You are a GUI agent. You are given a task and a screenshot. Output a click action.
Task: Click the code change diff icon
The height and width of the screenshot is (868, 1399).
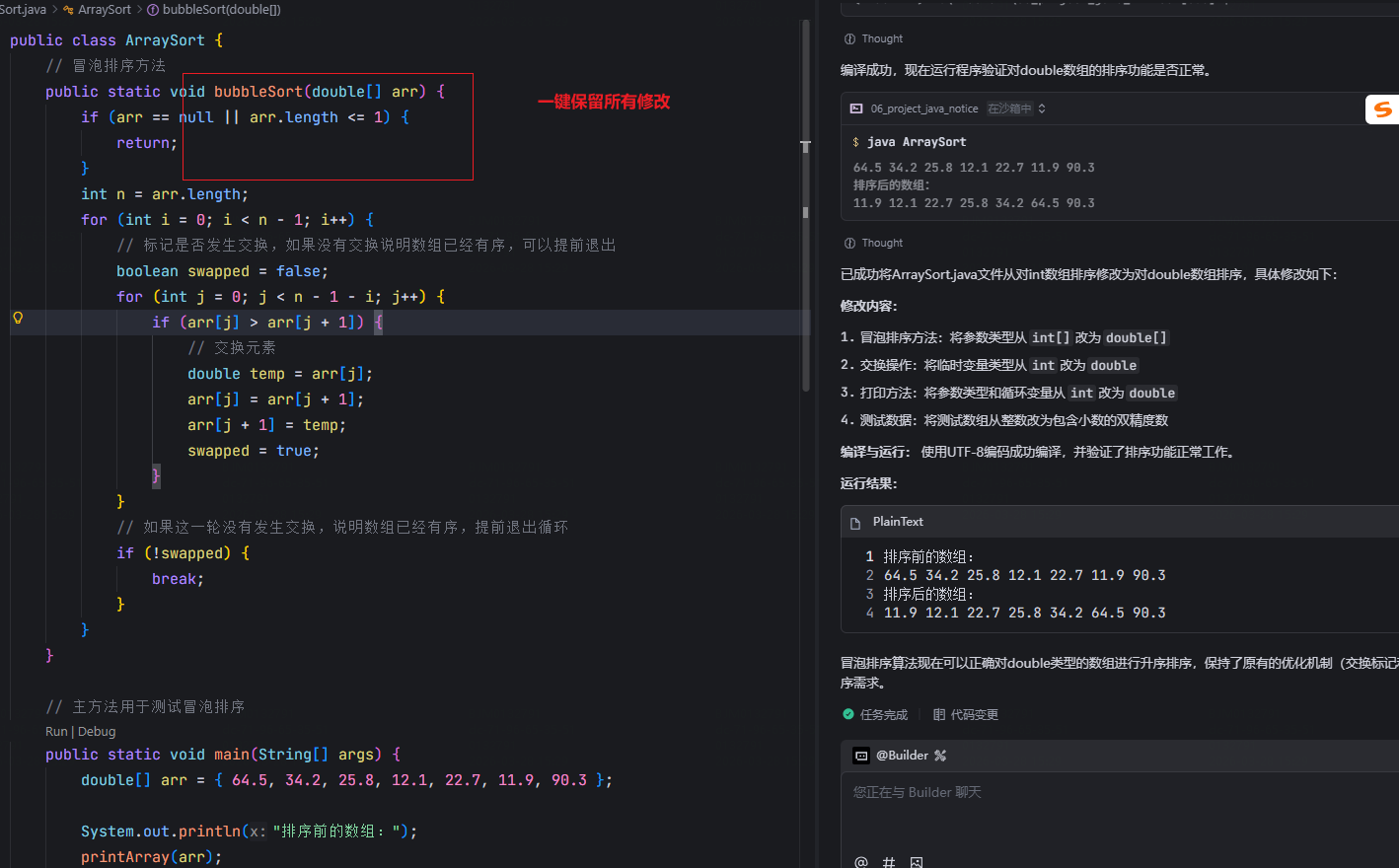[x=939, y=714]
